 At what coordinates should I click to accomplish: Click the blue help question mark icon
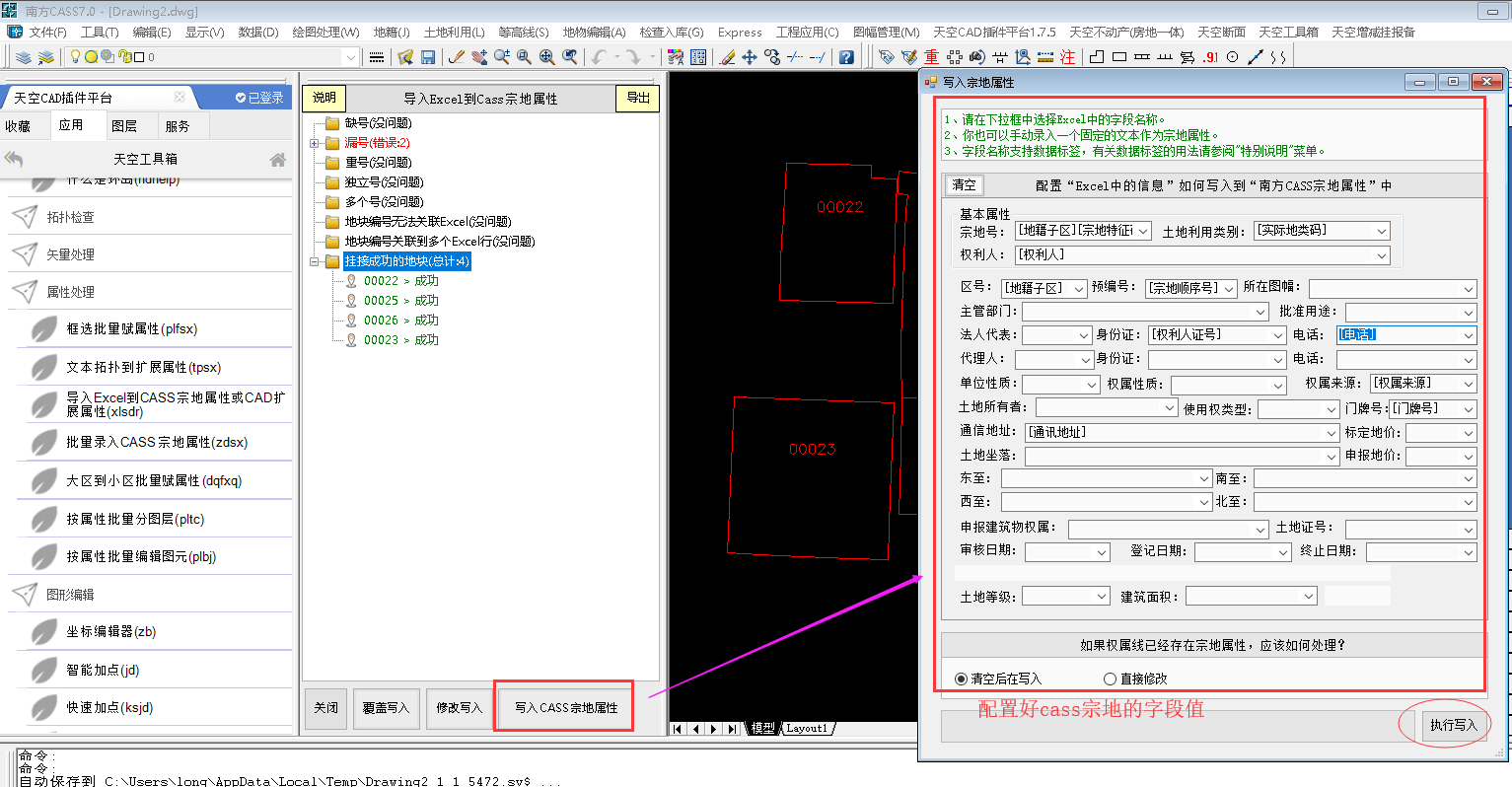[846, 57]
